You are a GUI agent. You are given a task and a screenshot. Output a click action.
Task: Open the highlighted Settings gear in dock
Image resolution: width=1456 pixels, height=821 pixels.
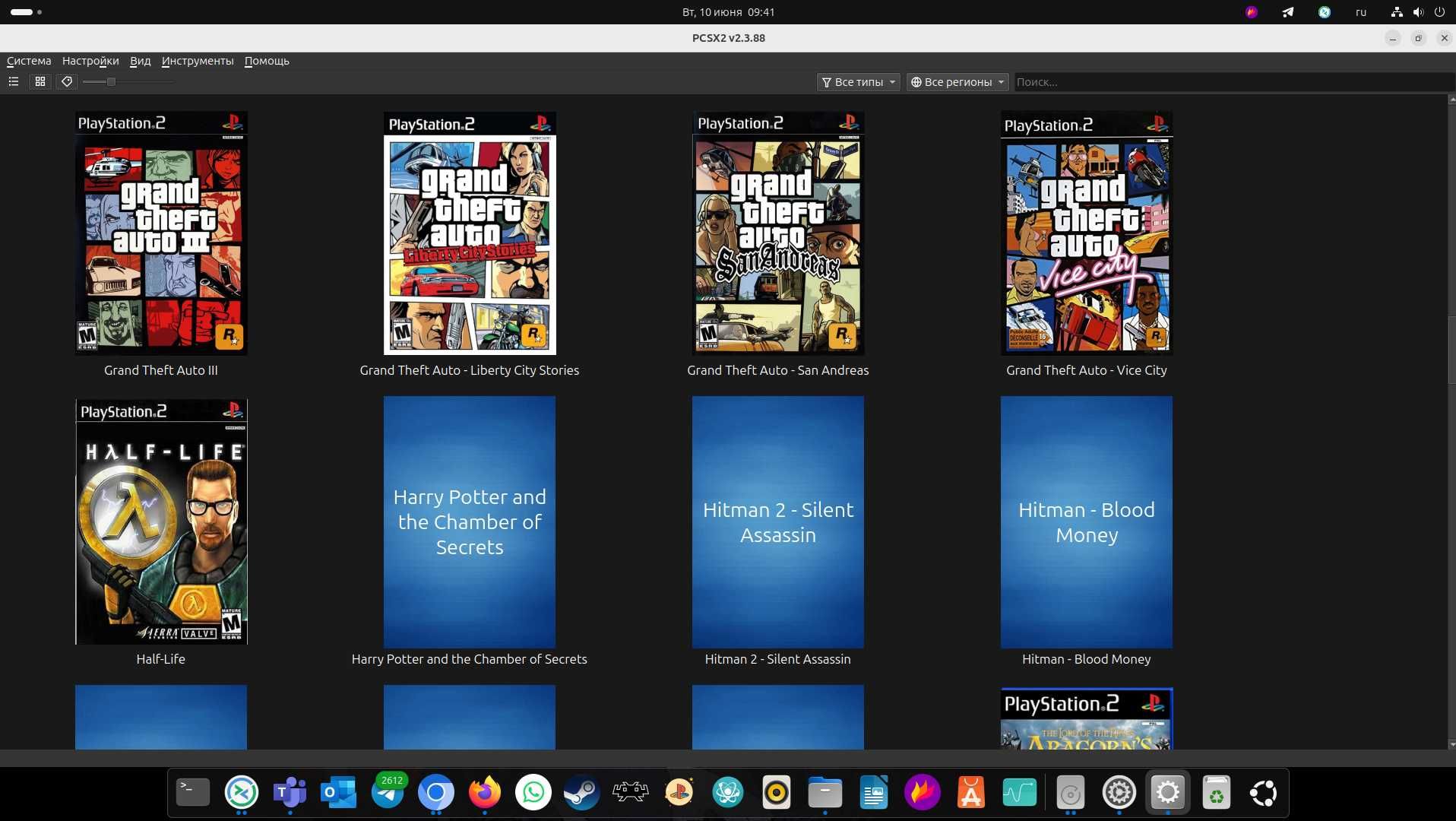[1168, 793]
